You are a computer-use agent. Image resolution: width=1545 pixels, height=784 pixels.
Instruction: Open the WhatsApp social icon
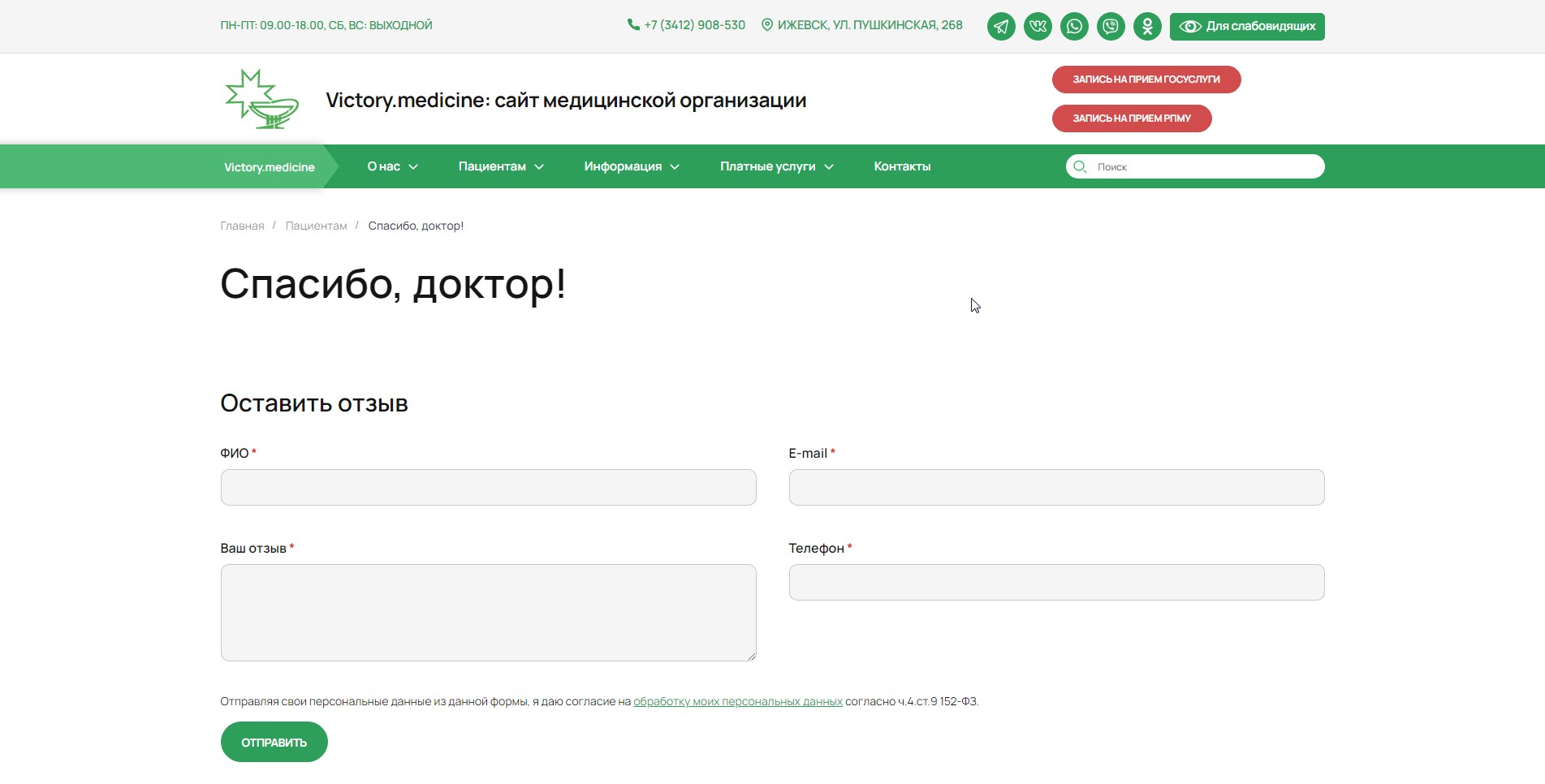1074,27
